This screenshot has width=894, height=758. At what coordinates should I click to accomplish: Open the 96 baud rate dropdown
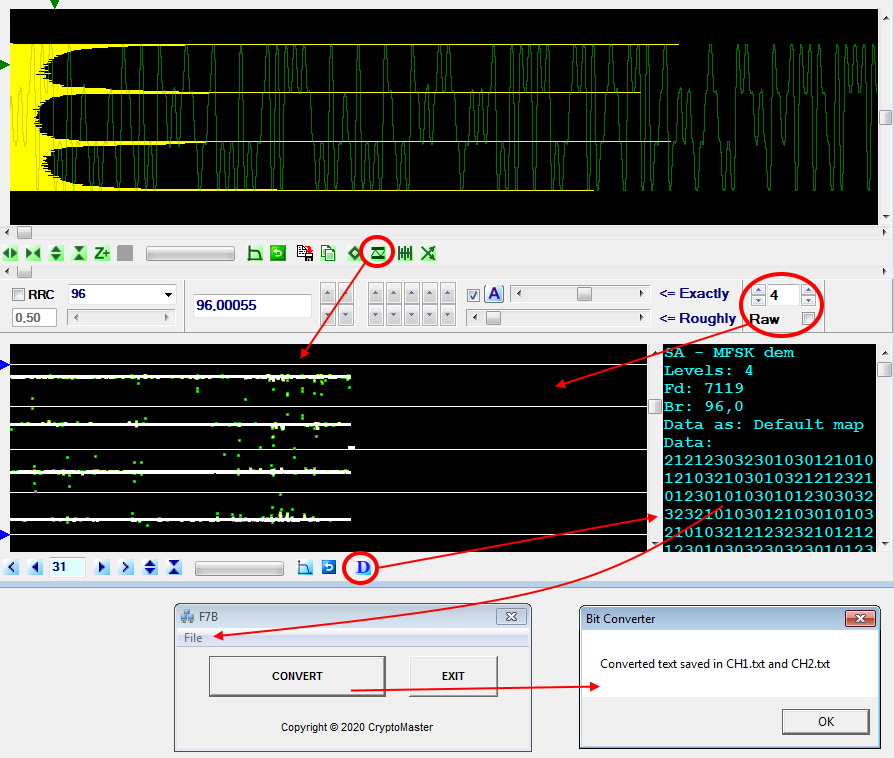tap(167, 293)
